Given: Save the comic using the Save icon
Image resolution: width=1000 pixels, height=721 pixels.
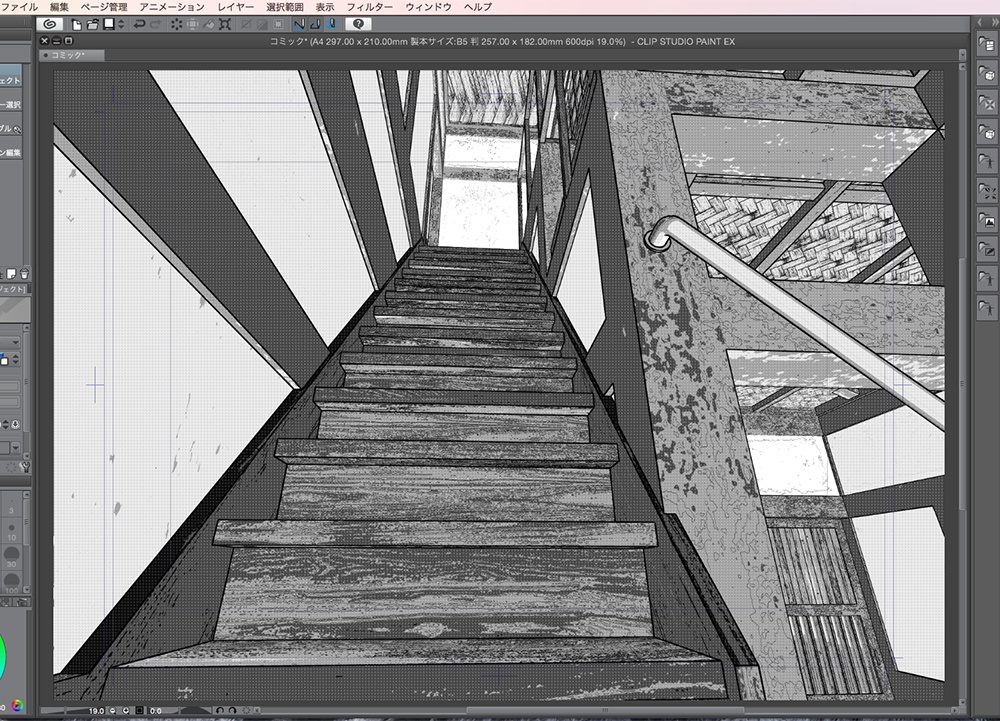Looking at the screenshot, I should pyautogui.click(x=107, y=24).
